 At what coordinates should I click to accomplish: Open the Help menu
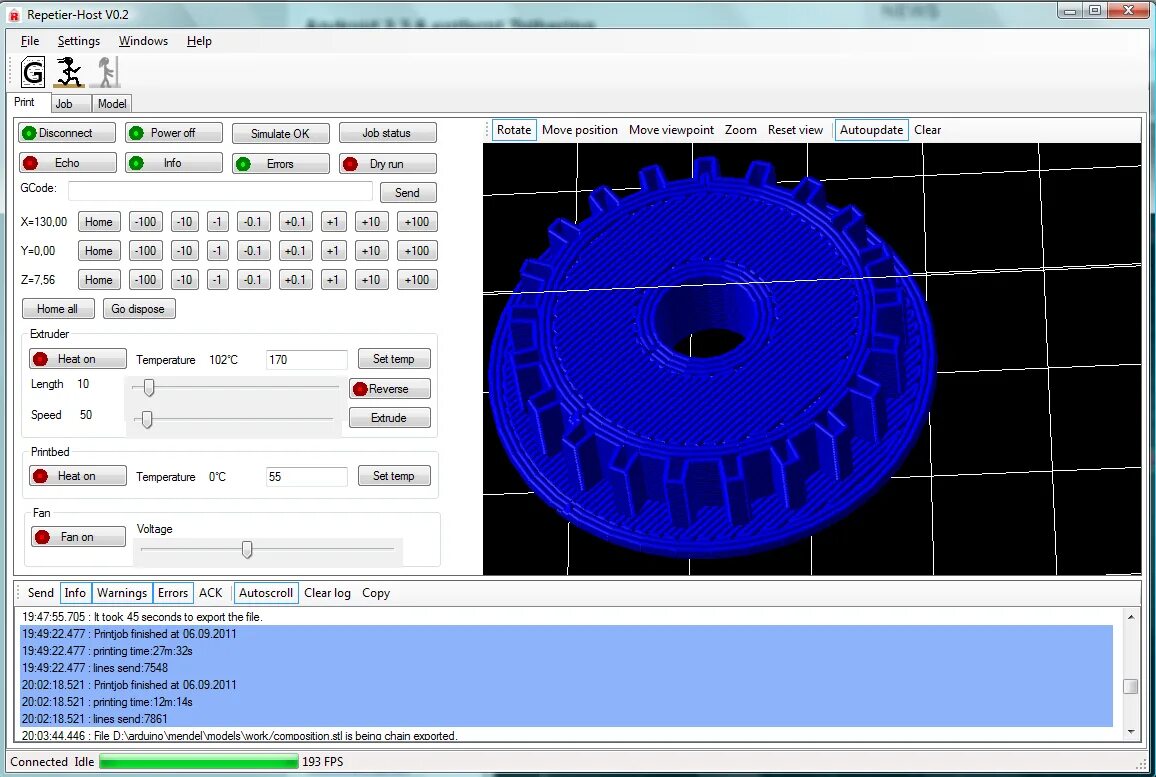point(199,41)
